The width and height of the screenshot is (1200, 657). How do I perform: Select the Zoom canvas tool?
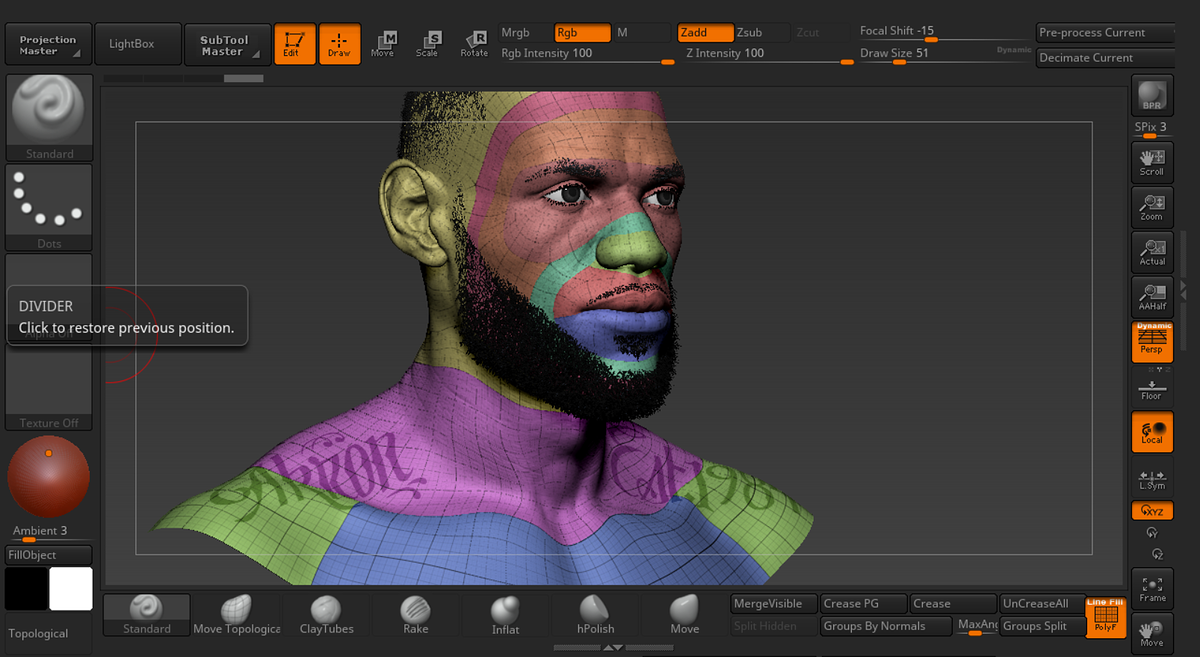[x=1152, y=207]
